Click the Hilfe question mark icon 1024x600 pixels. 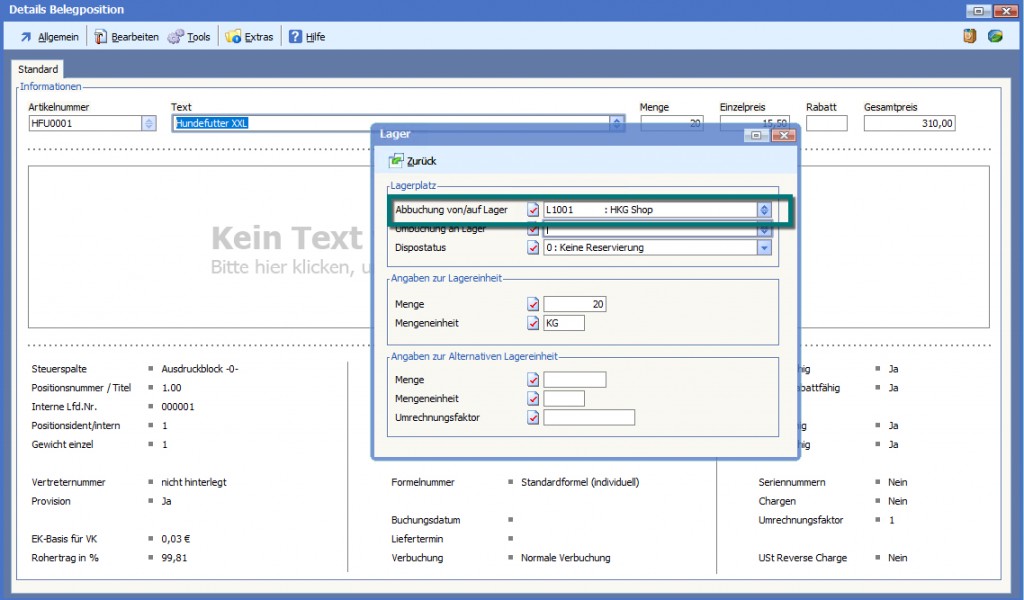[295, 37]
